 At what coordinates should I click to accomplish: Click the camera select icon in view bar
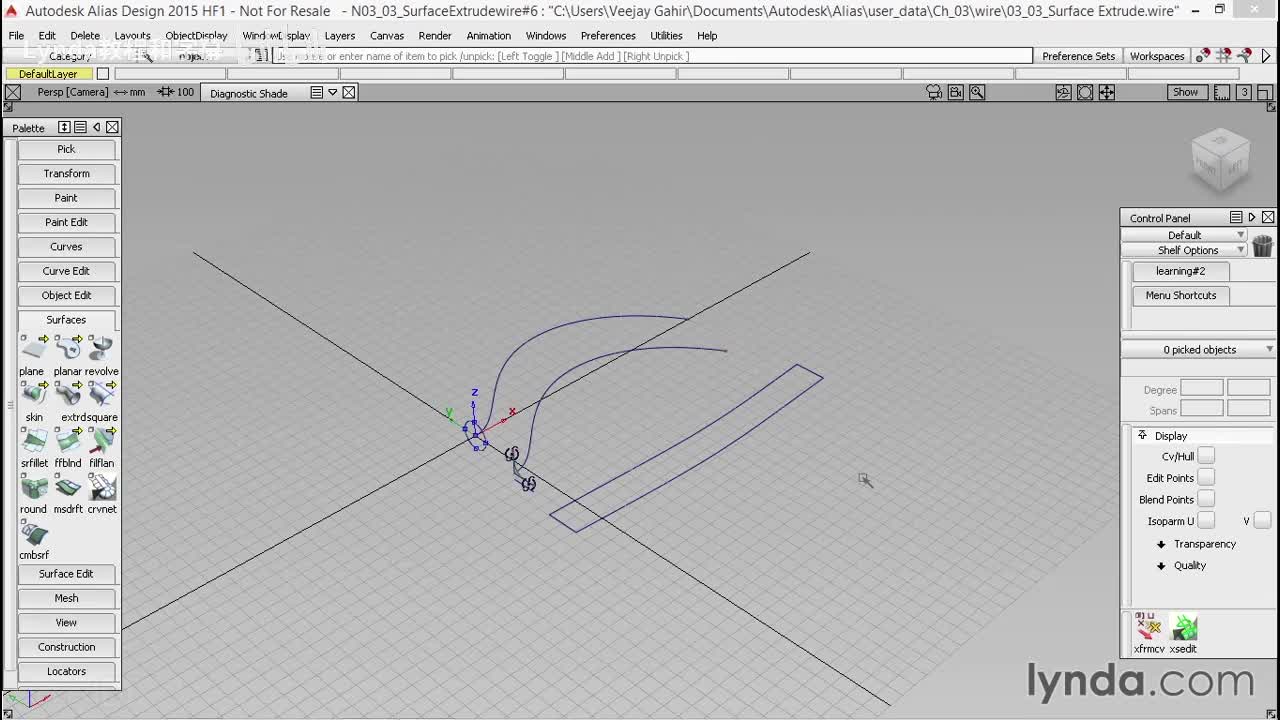coord(934,92)
